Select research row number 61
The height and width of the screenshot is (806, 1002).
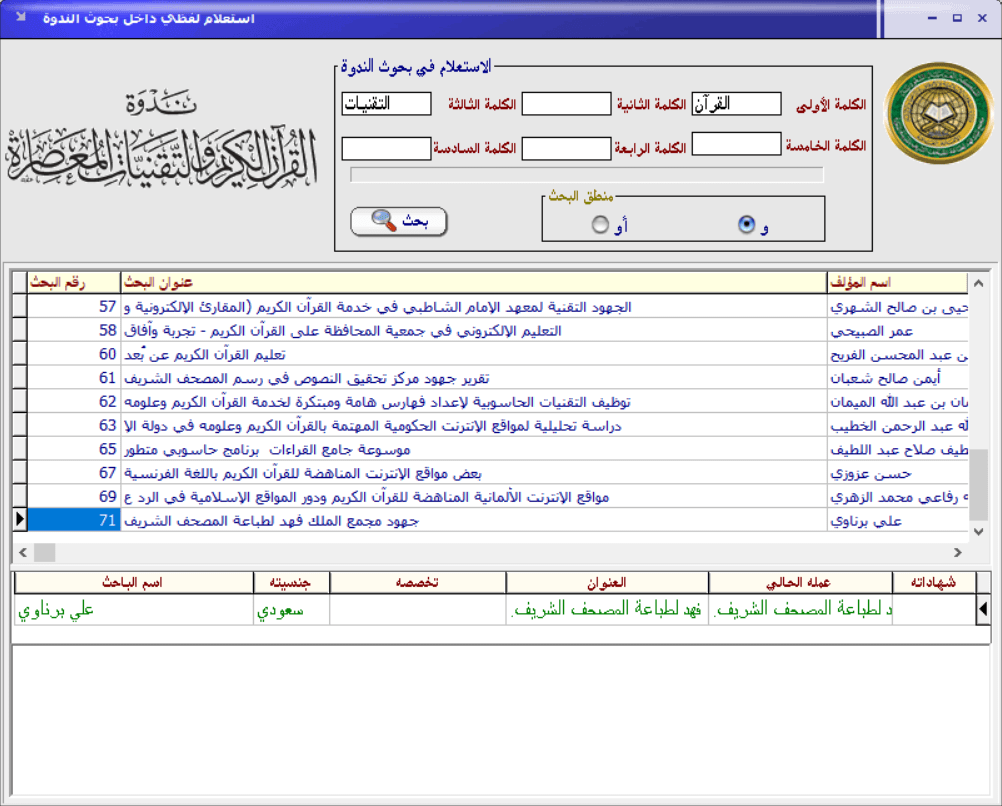(x=491, y=378)
